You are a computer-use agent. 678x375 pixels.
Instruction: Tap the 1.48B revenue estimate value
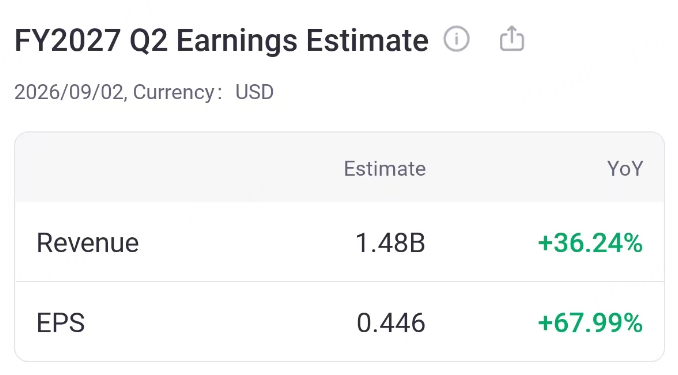(x=390, y=243)
